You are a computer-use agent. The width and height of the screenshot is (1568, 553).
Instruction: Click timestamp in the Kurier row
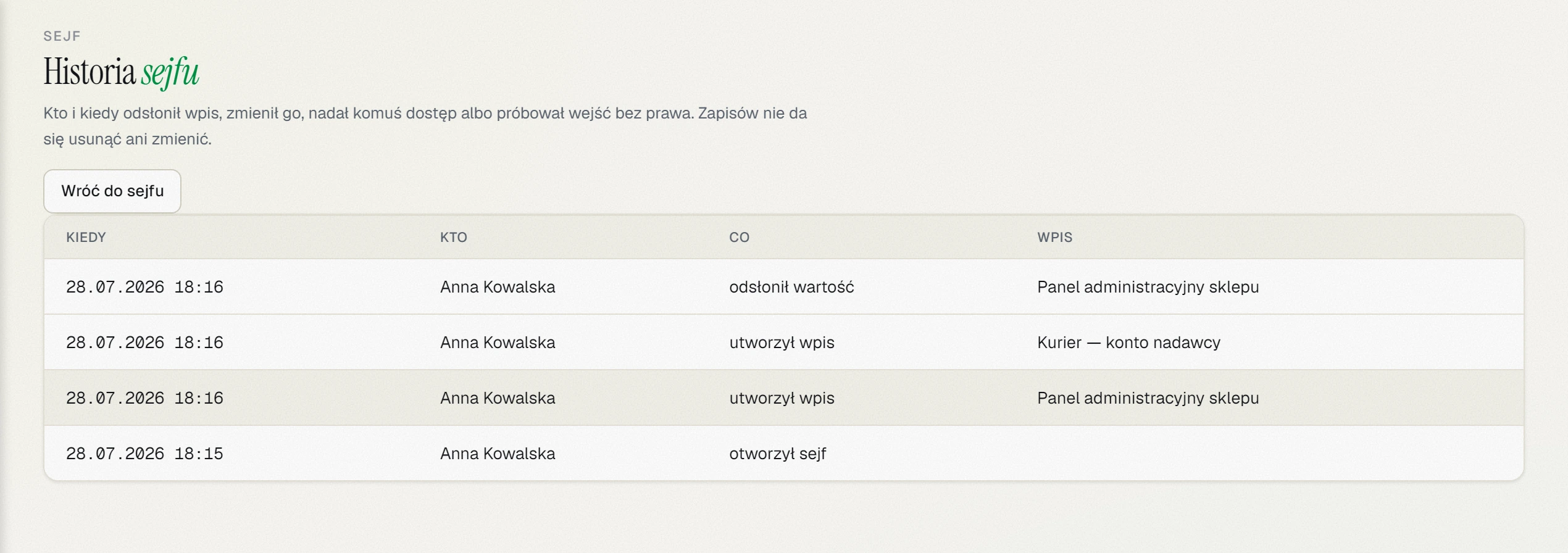[x=144, y=343]
